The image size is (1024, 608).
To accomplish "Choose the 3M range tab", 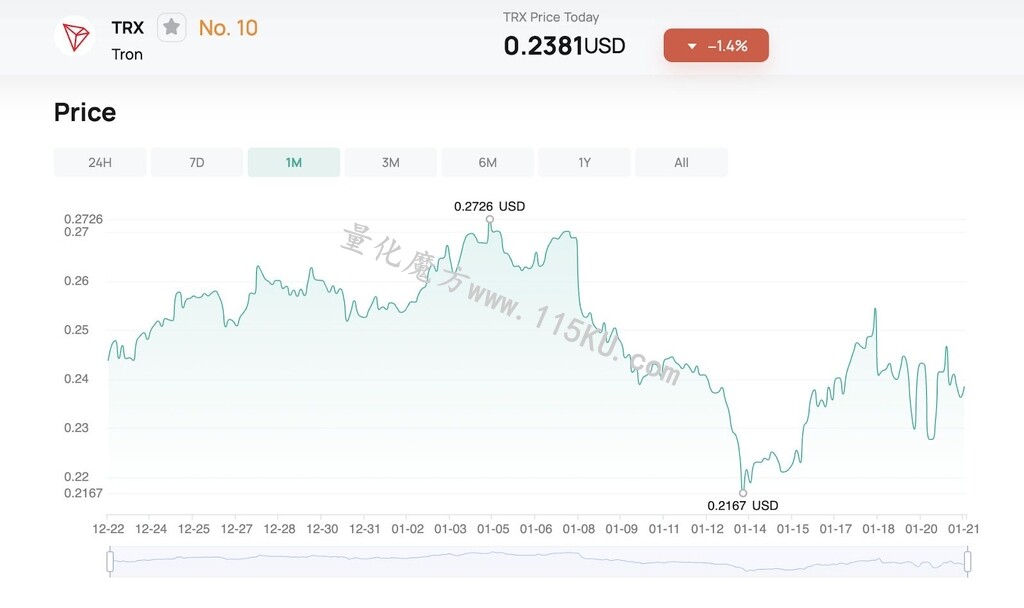I will pos(391,163).
